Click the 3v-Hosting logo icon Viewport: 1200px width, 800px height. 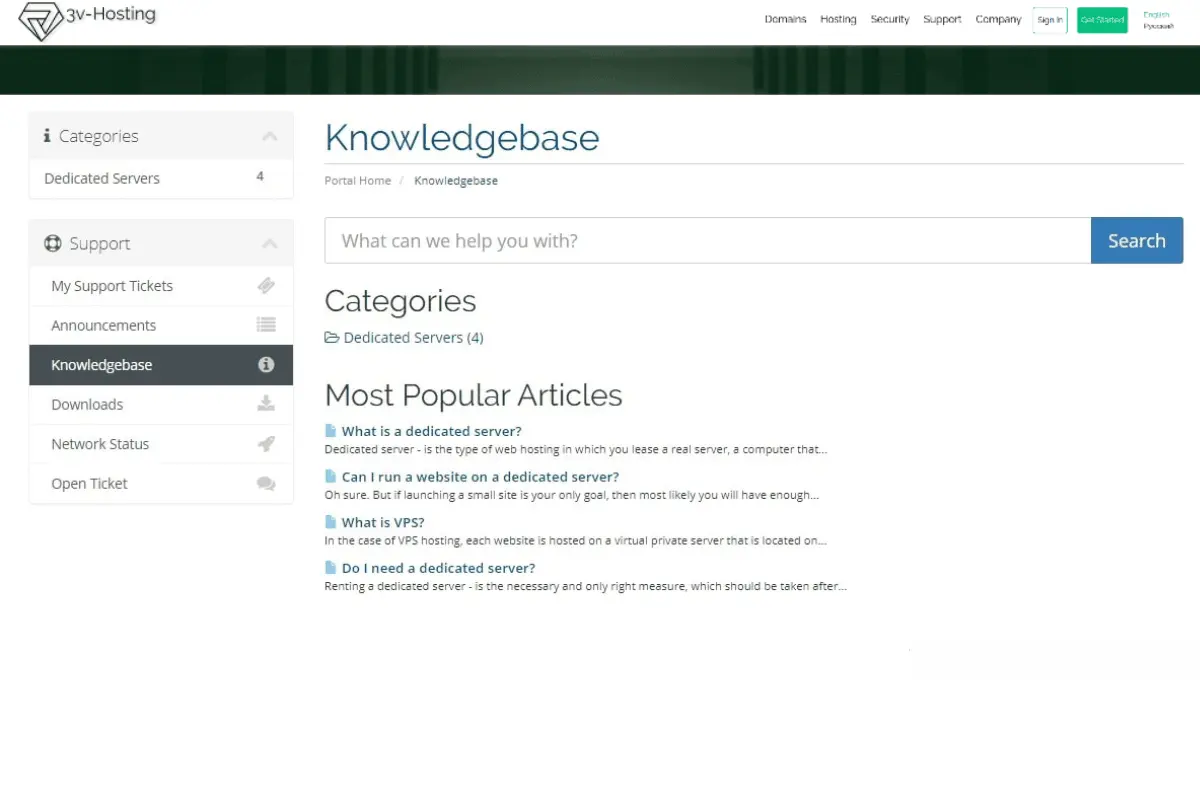click(41, 22)
